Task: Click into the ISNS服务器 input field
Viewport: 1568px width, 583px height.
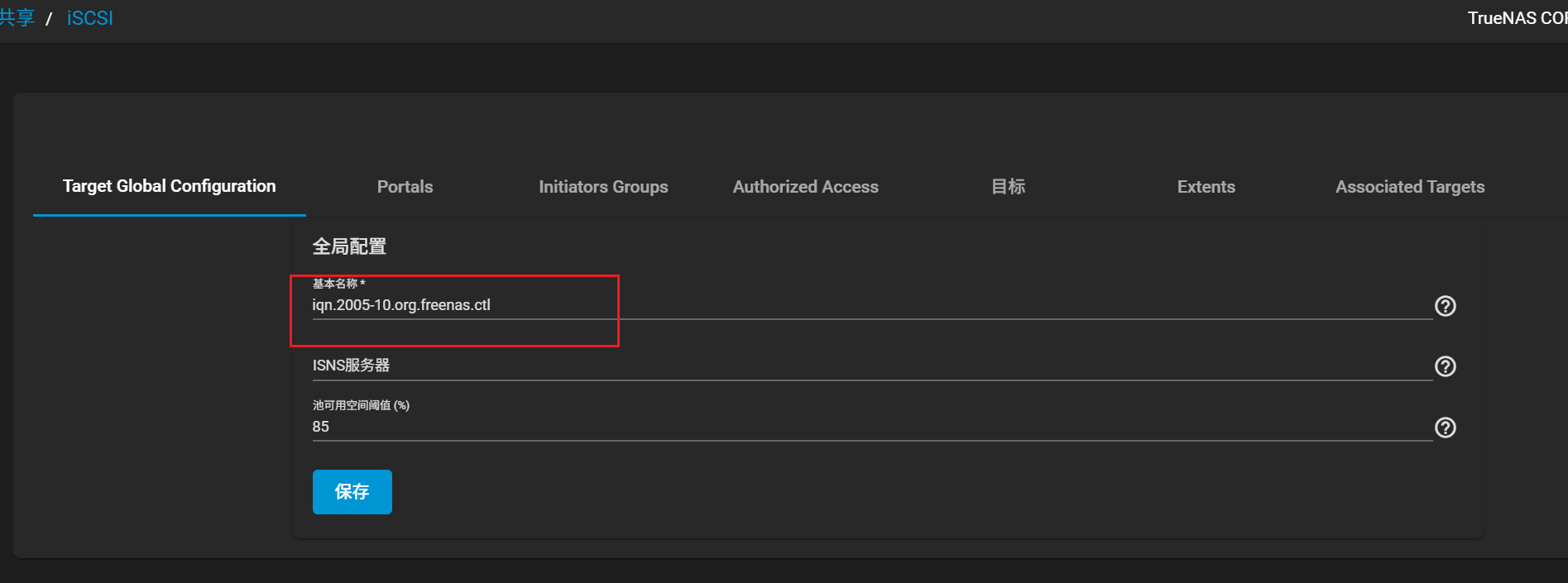Action: pyautogui.click(x=869, y=366)
